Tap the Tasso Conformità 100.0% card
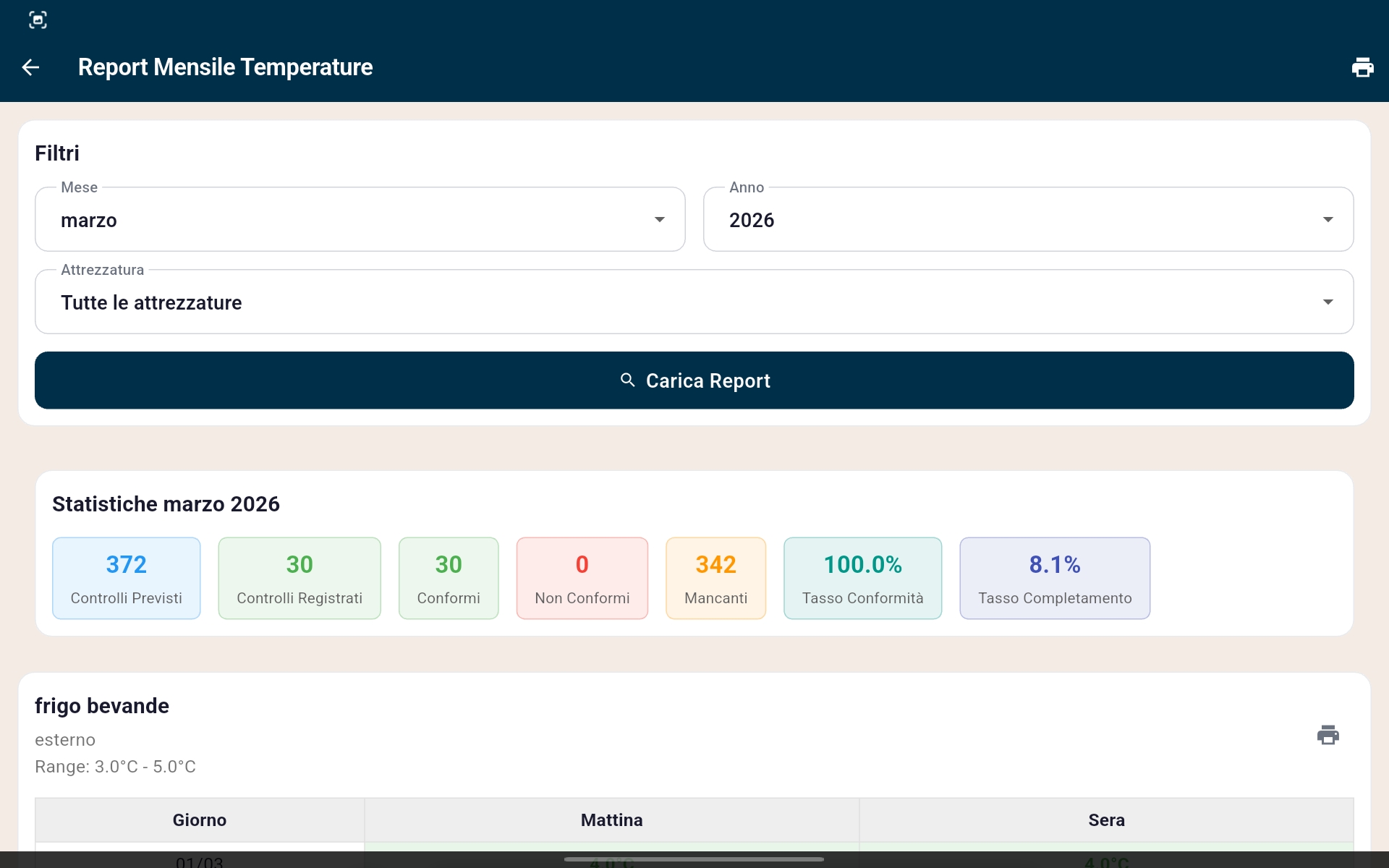1389x868 pixels. tap(862, 578)
